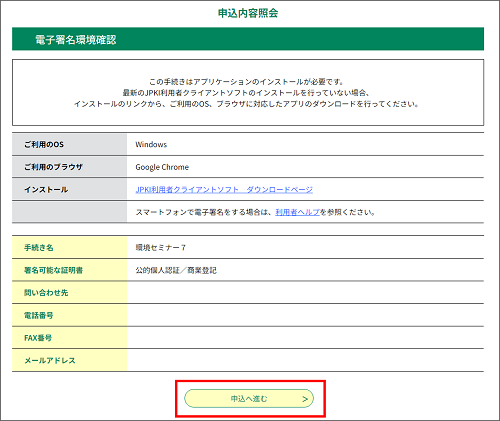Select the ご利用のブラウザ label cell
Viewport: 500px width, 421px height.
pos(69,167)
